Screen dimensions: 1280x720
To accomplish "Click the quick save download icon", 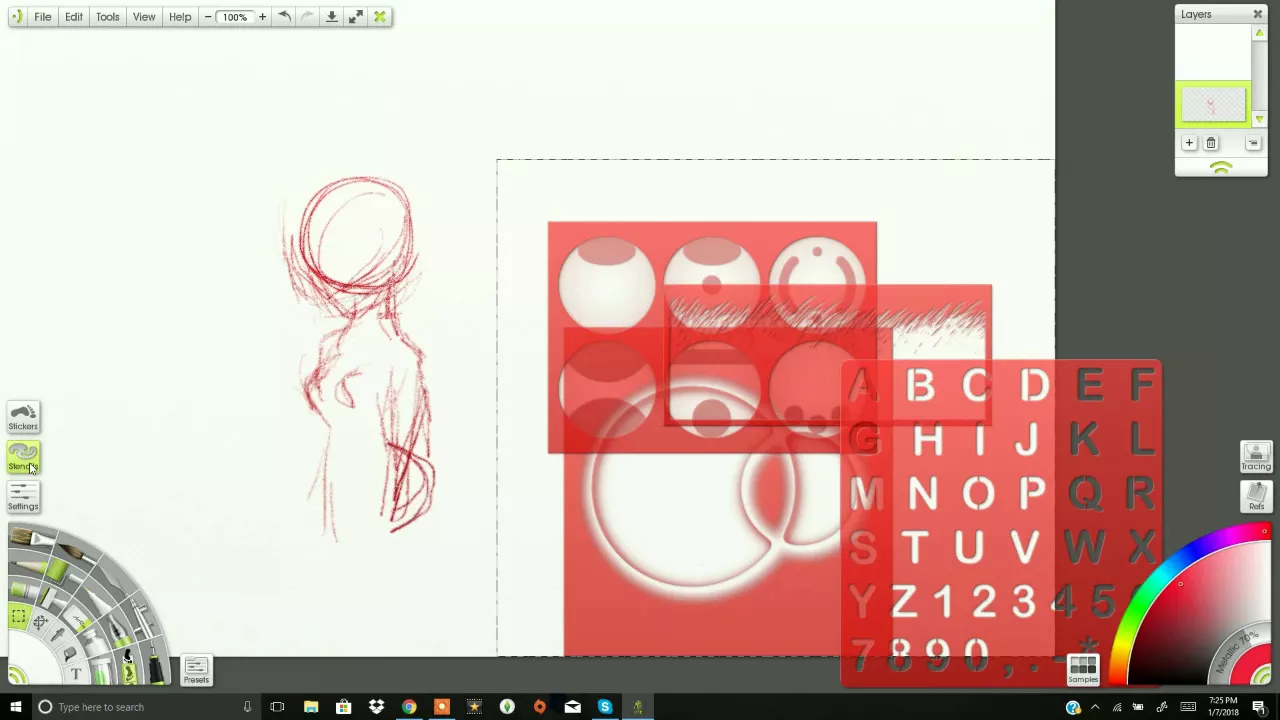I will pos(331,17).
